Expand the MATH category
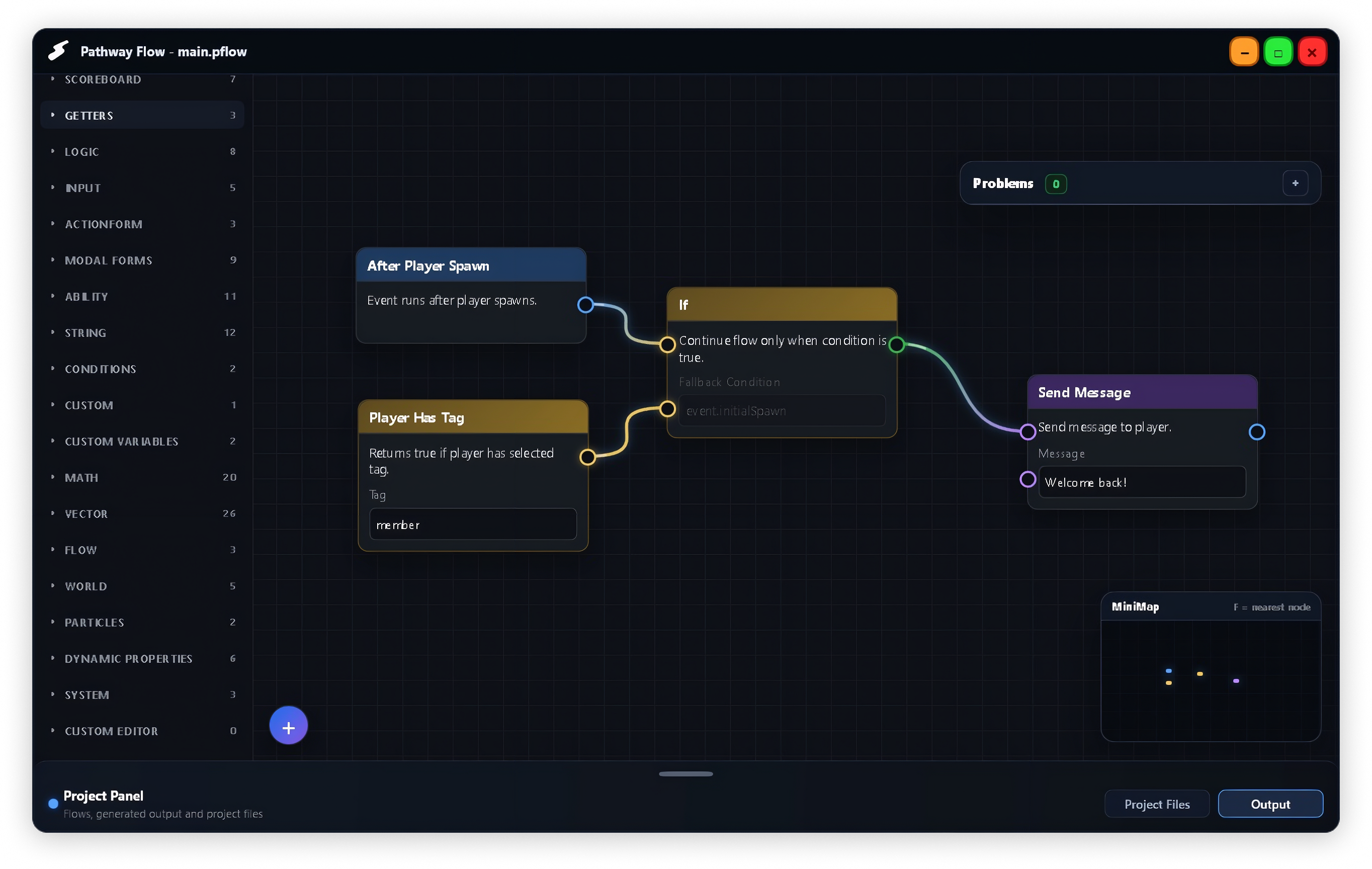Image resolution: width=1372 pixels, height=869 pixels. (142, 478)
